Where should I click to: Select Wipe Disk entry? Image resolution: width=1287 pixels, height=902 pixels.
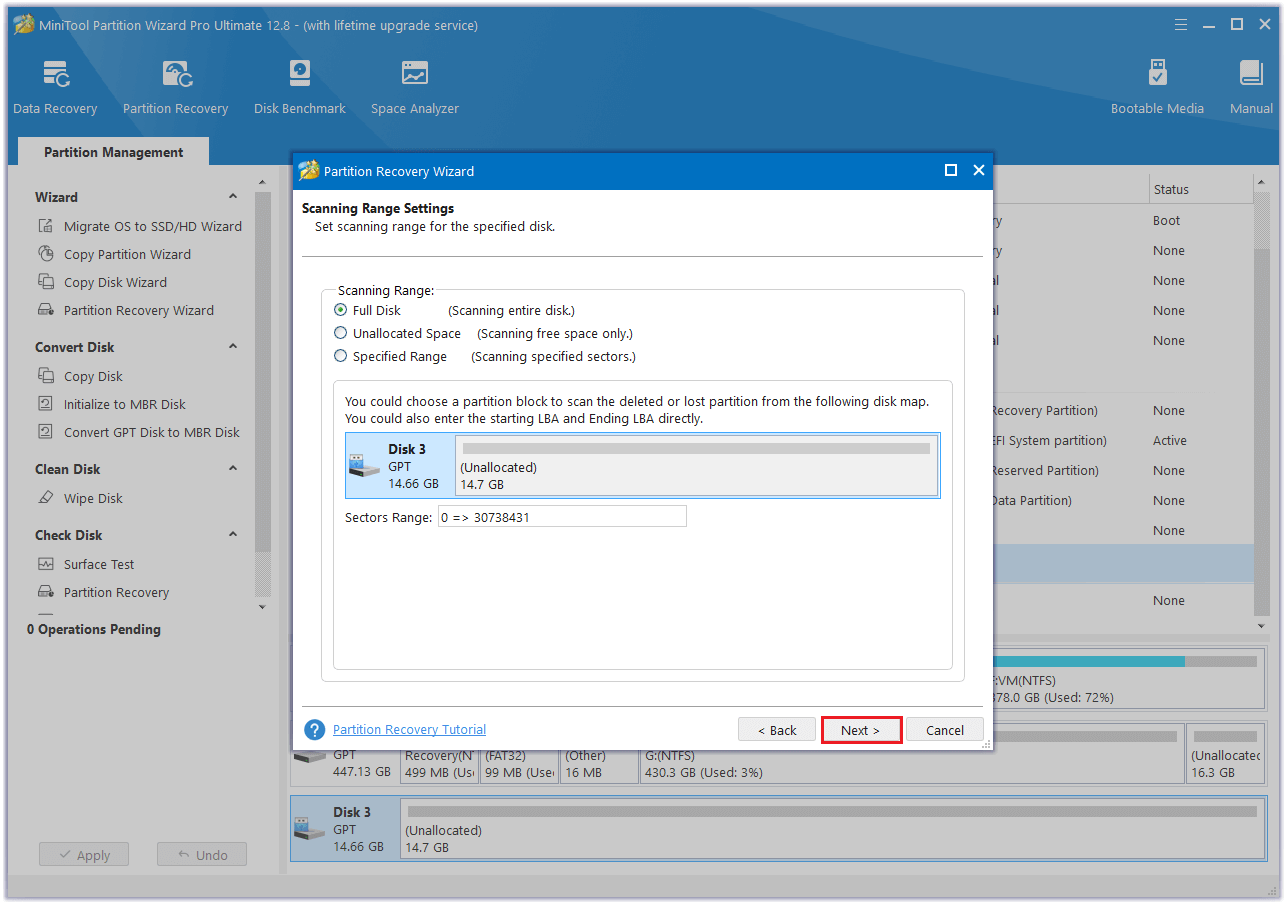coord(93,498)
